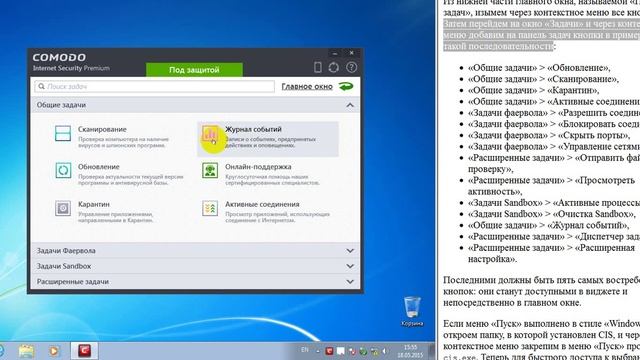Focus the Поиск задач search field
The width and height of the screenshot is (640, 360).
click(x=155, y=87)
